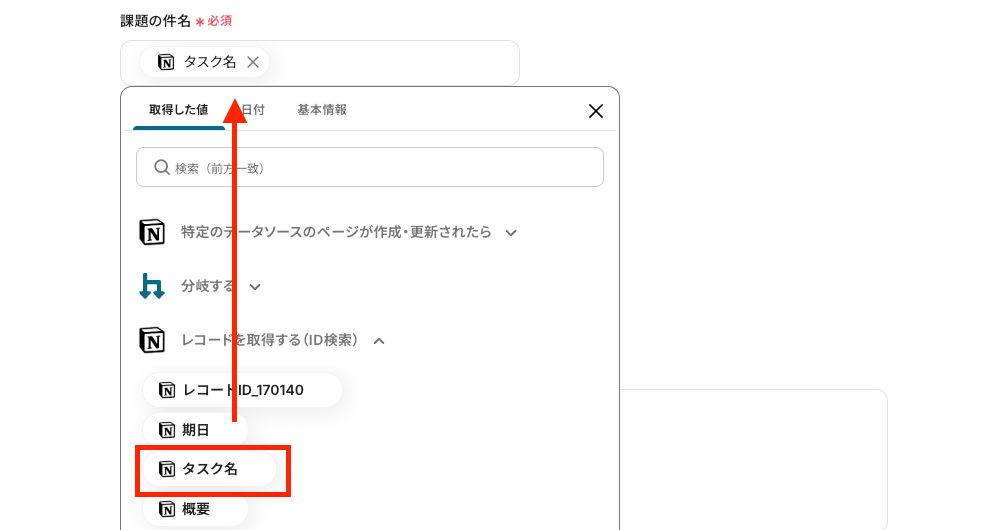
Task: Select the 期日 value chip
Action: (195, 430)
